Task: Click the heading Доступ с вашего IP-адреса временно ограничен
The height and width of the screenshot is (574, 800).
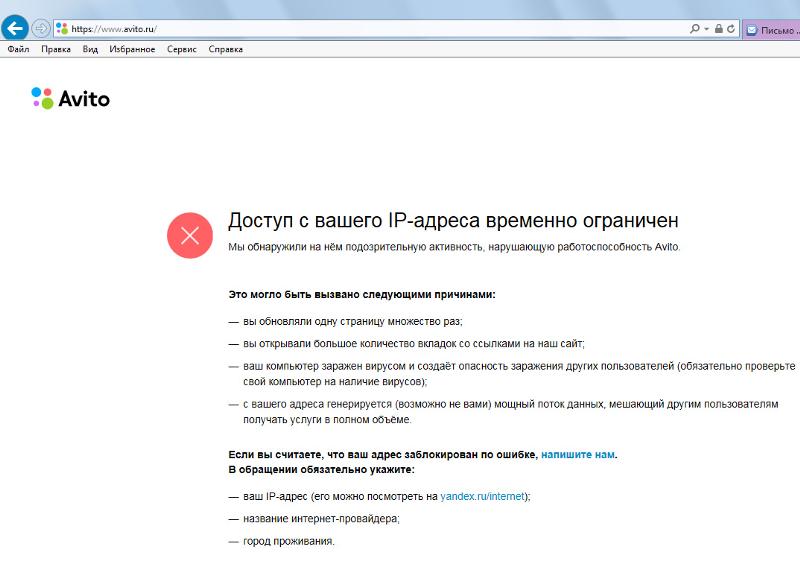Action: click(453, 220)
